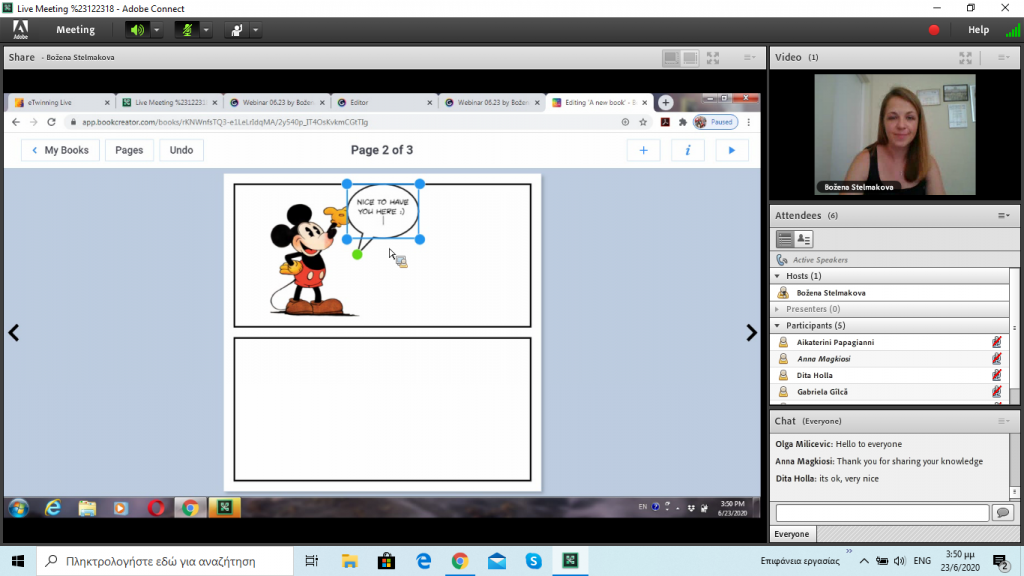Image resolution: width=1024 pixels, height=576 pixels.
Task: Play the book in read mode
Action: (x=731, y=150)
